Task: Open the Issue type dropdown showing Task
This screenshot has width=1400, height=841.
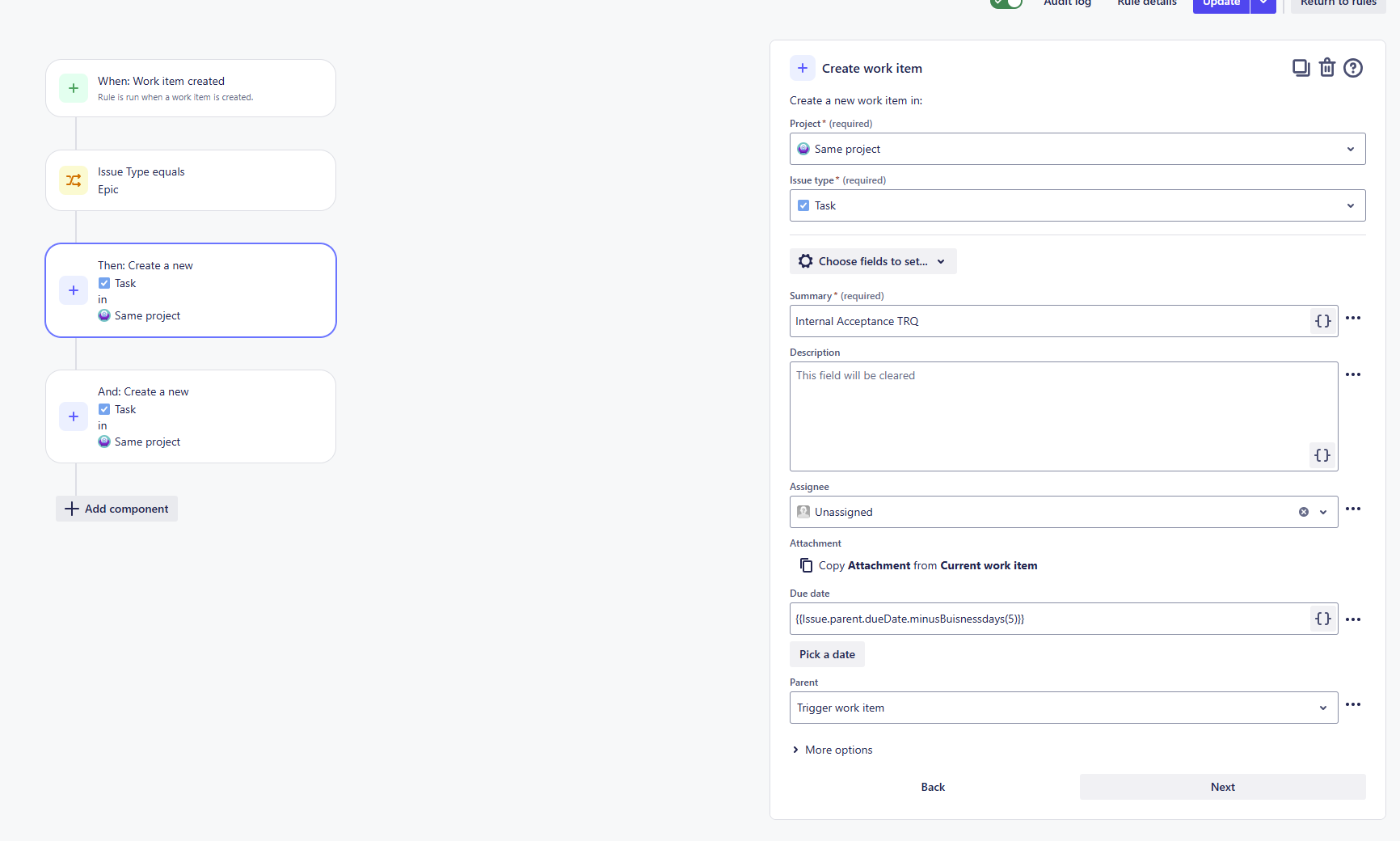Action: tap(1077, 205)
